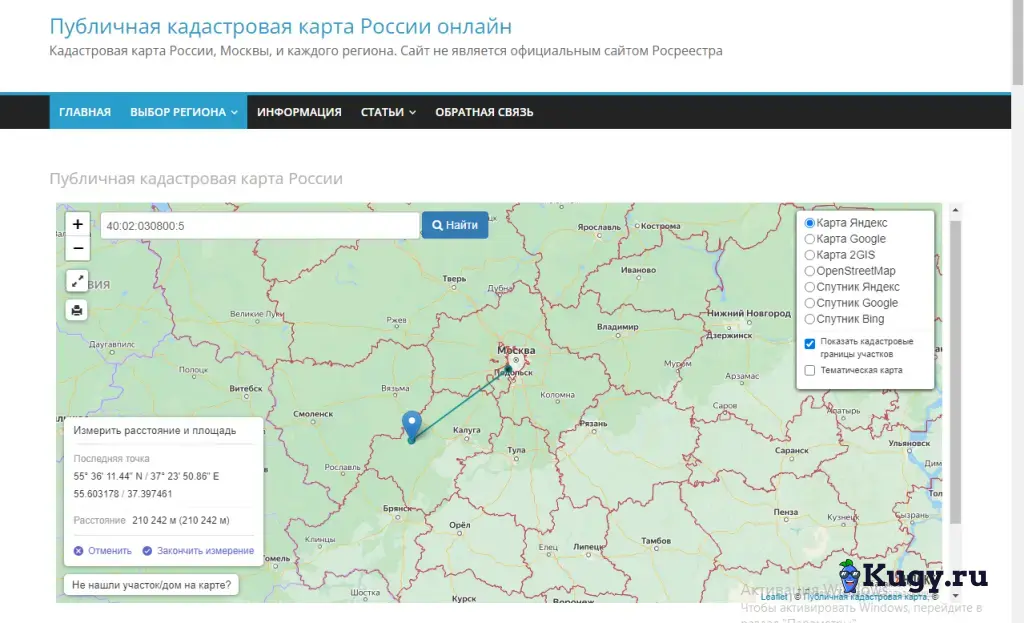Open the Информация menu item
The height and width of the screenshot is (623, 1024).
[x=299, y=112]
